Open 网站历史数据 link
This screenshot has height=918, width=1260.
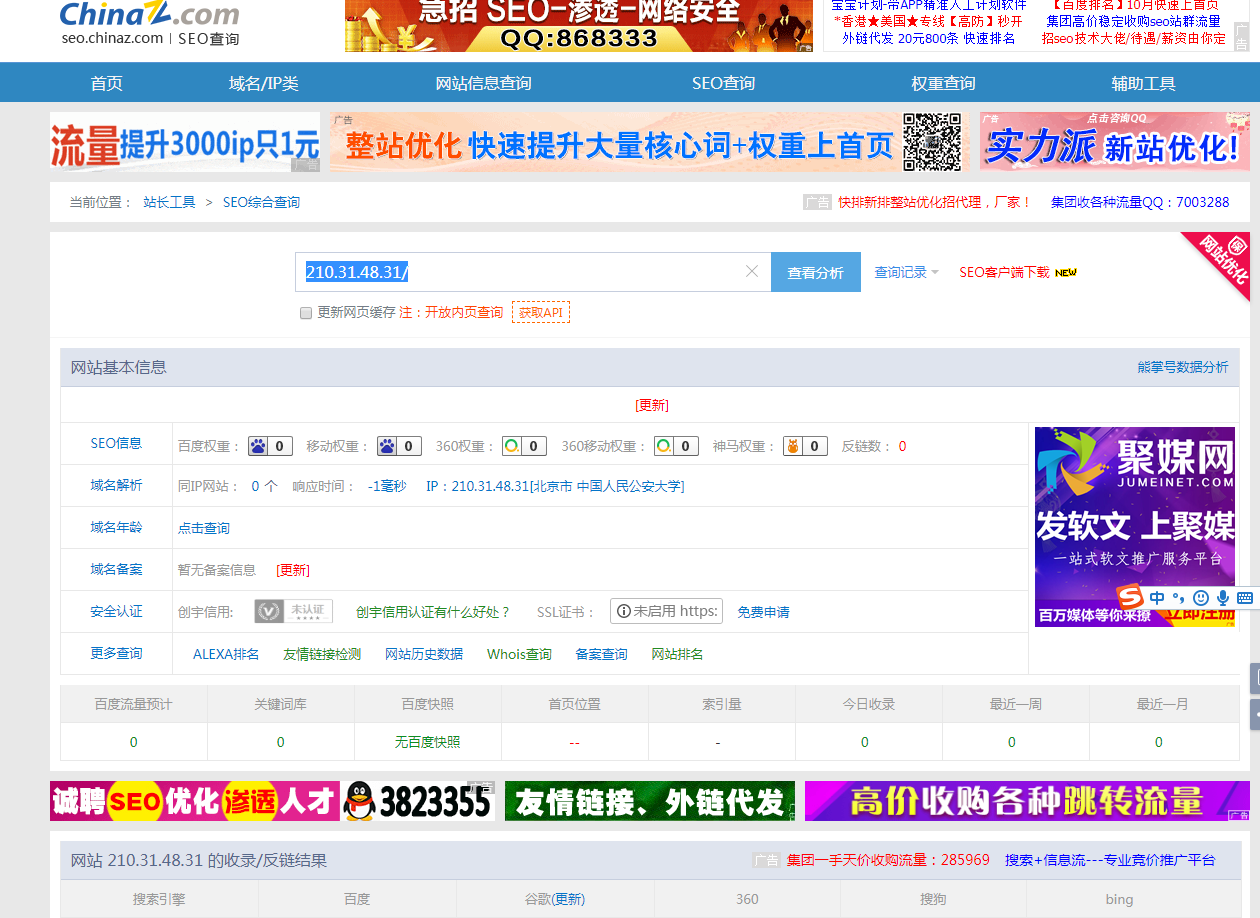pyautogui.click(x=424, y=654)
